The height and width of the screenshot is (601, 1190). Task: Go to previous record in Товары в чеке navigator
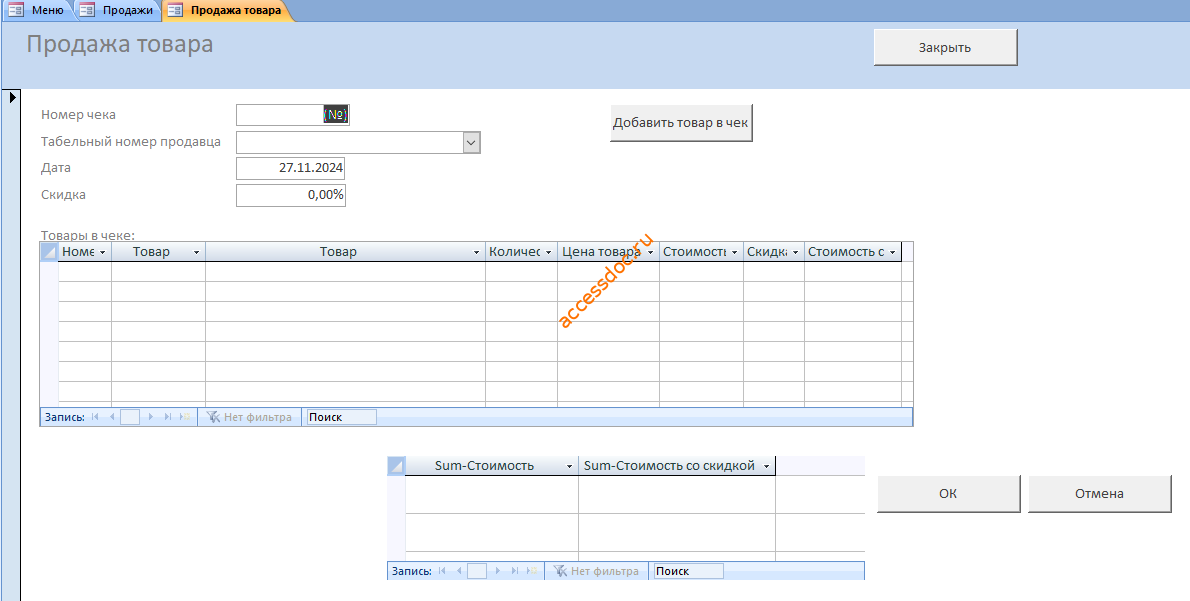(112, 417)
